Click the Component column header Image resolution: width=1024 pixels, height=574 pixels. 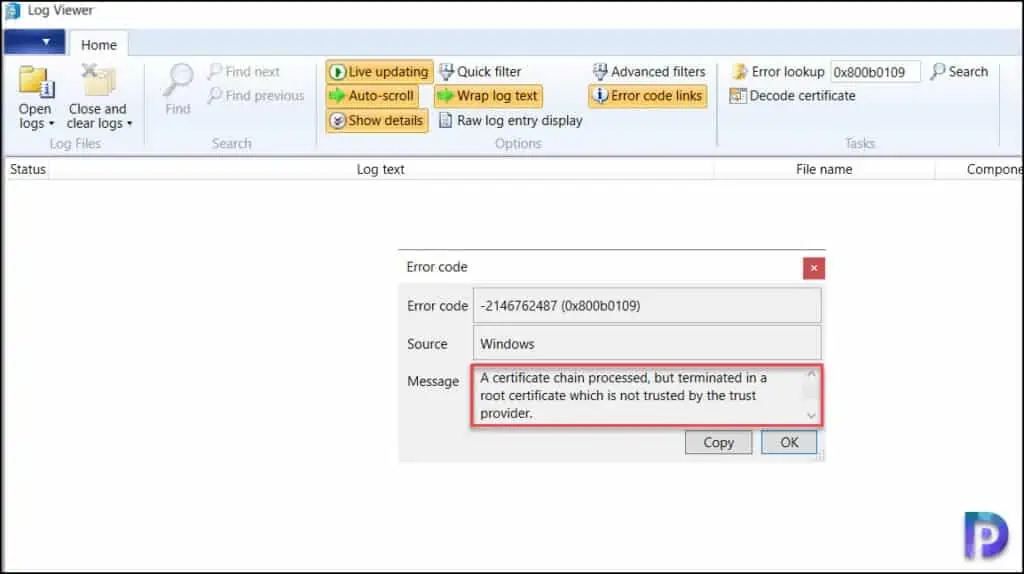(x=980, y=170)
